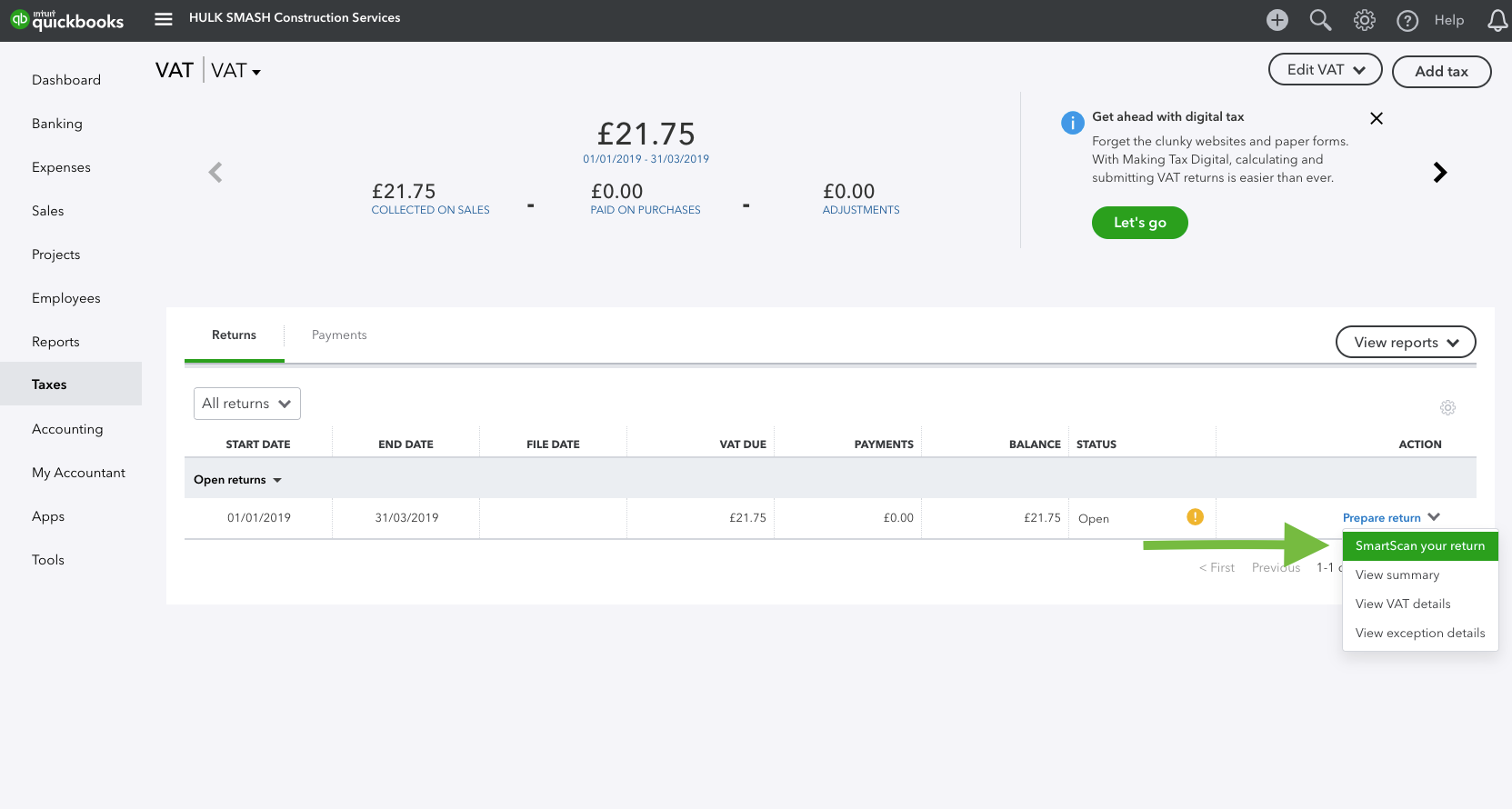The image size is (1512, 809).
Task: Open My Accountant in the sidebar
Action: coord(79,473)
